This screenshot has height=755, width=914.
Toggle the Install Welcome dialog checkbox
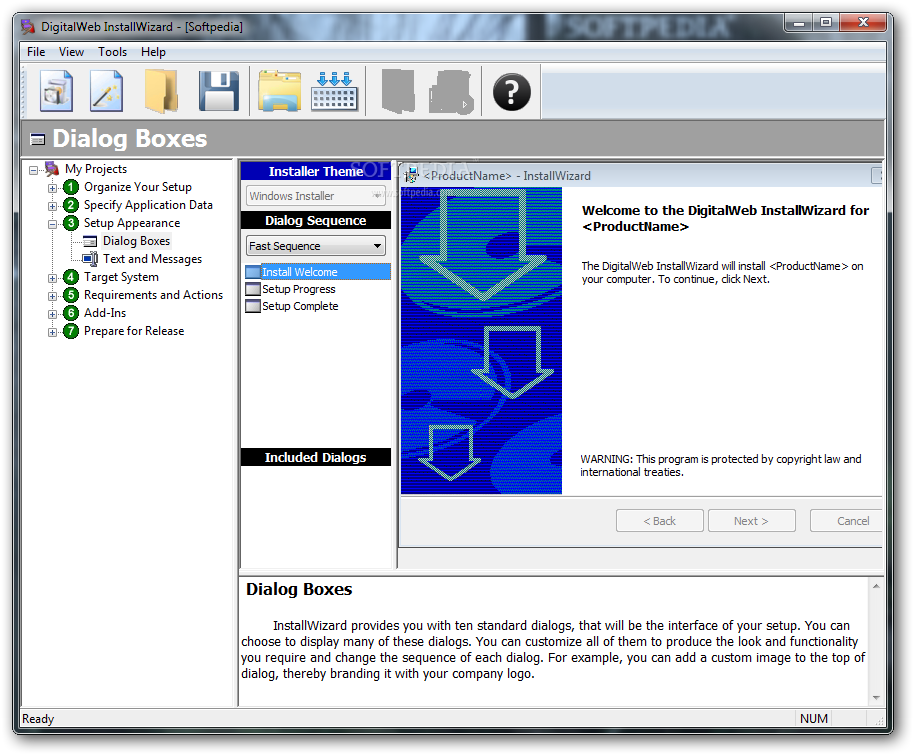coord(253,272)
